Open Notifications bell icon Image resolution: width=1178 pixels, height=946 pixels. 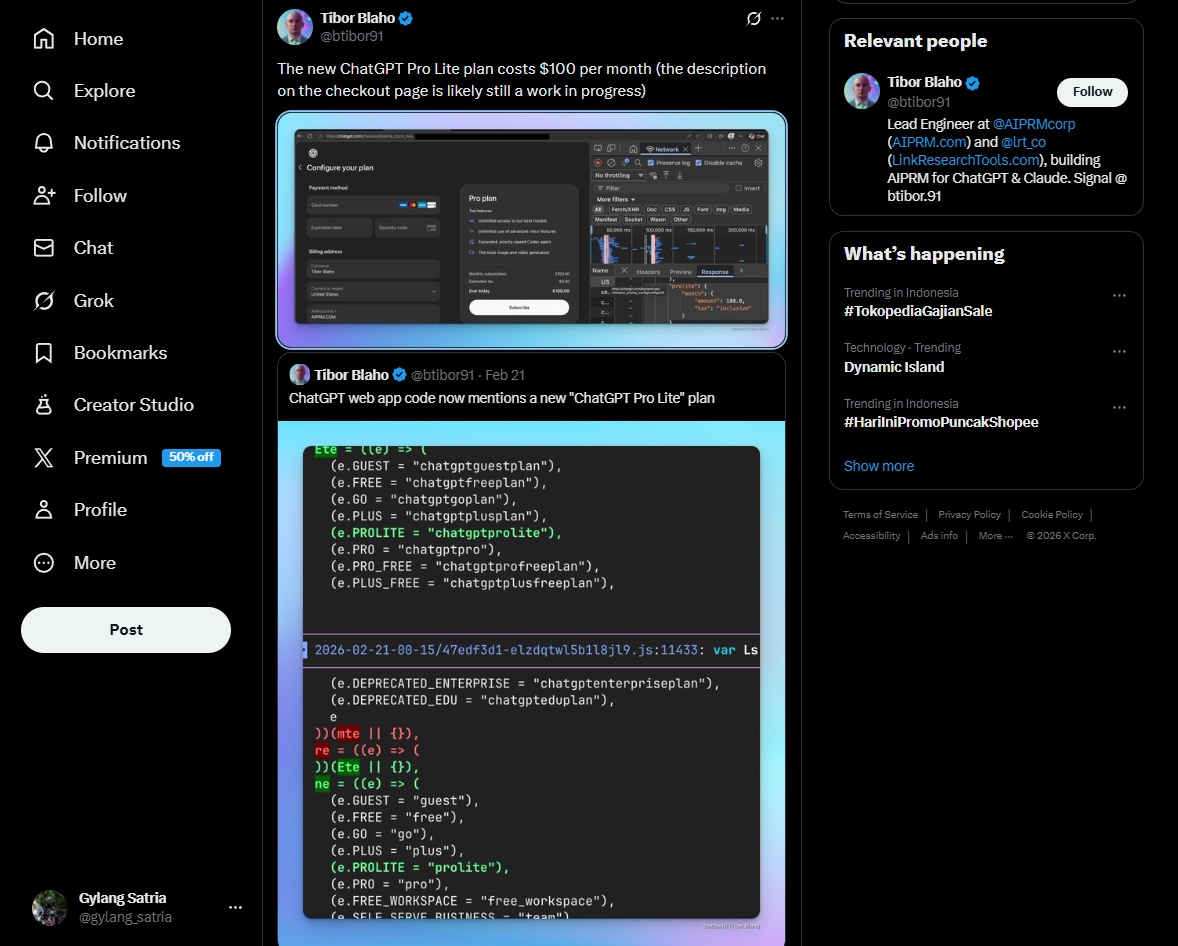click(x=44, y=143)
